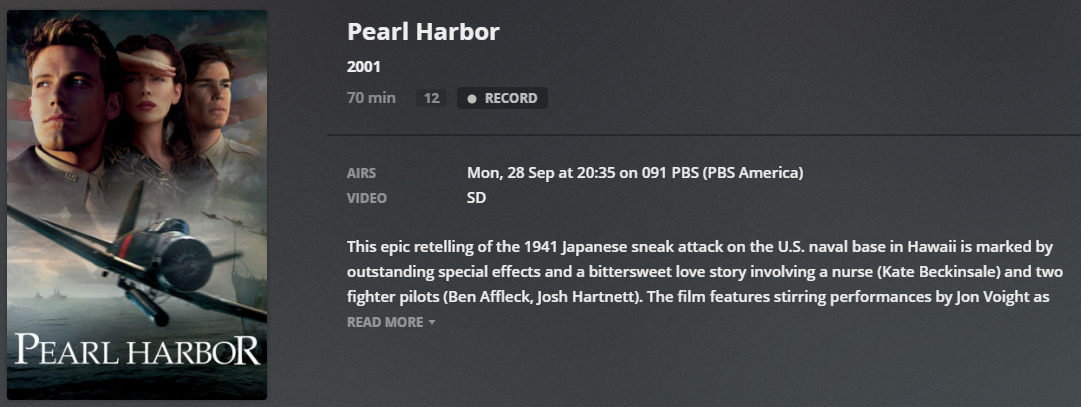1081x407 pixels.
Task: Click the SD video quality value
Action: point(476,198)
